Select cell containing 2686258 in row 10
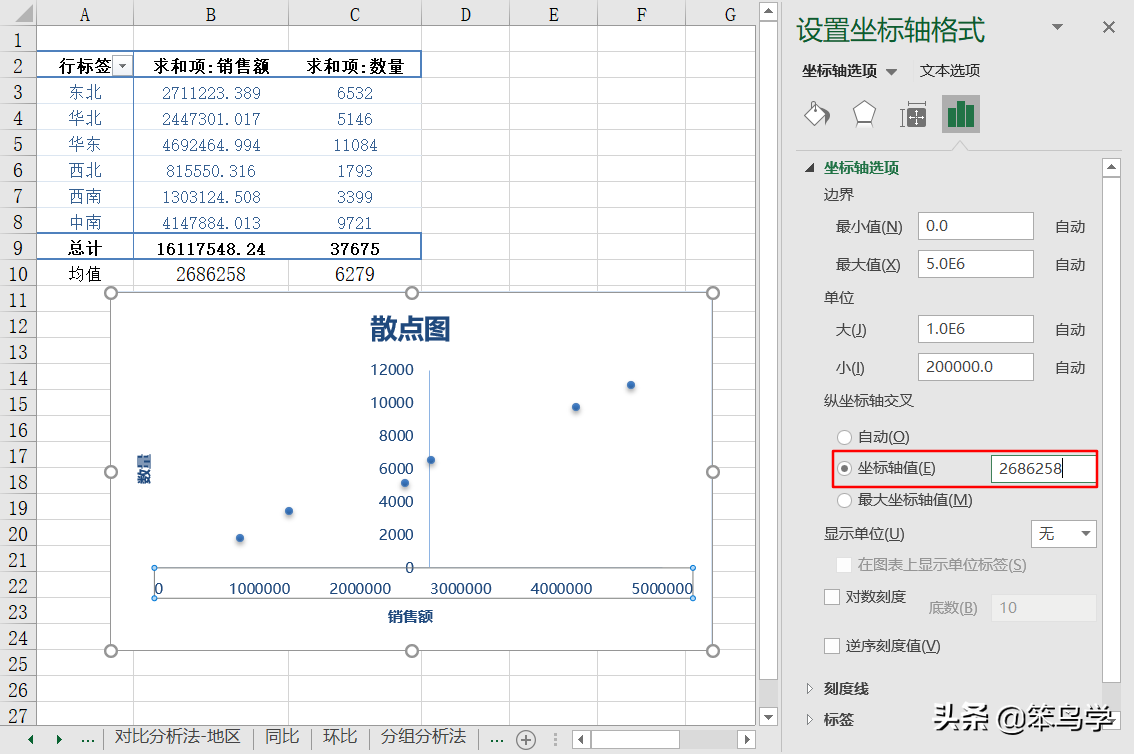 [211, 274]
